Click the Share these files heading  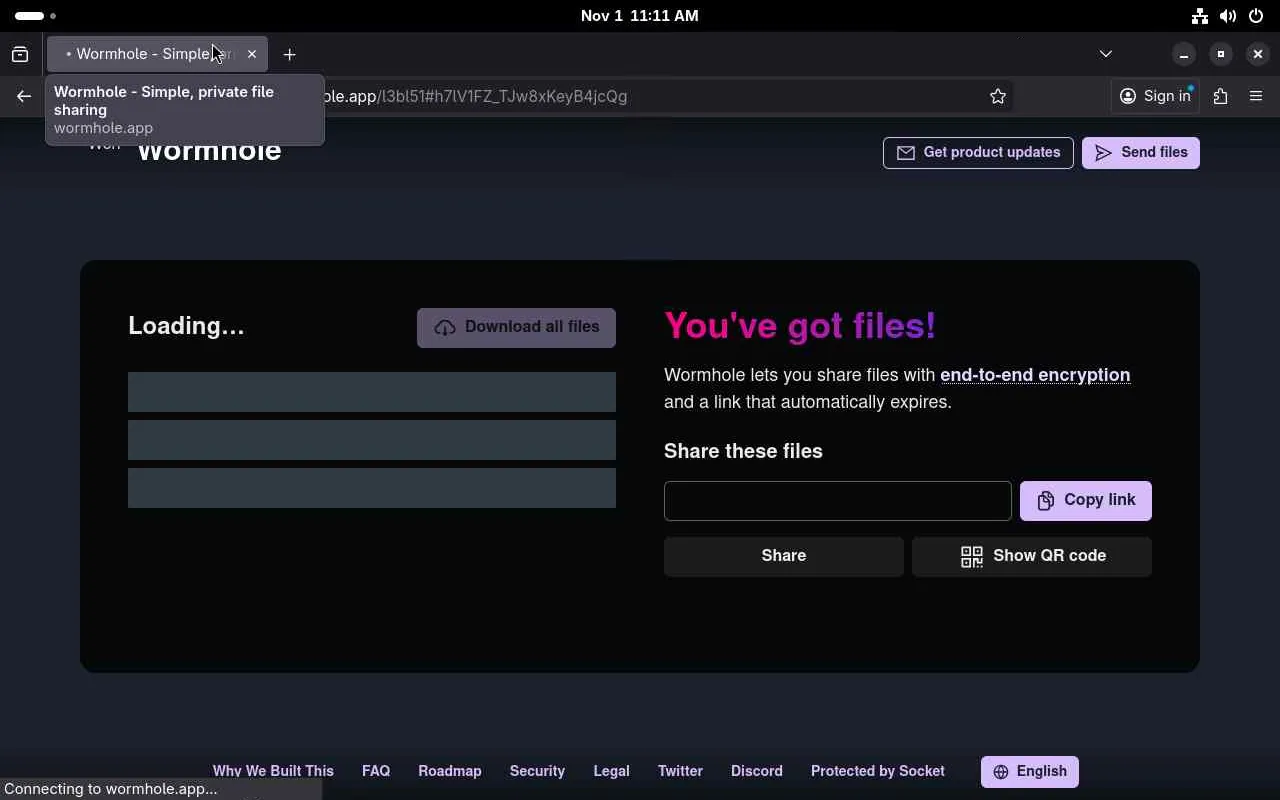(743, 451)
